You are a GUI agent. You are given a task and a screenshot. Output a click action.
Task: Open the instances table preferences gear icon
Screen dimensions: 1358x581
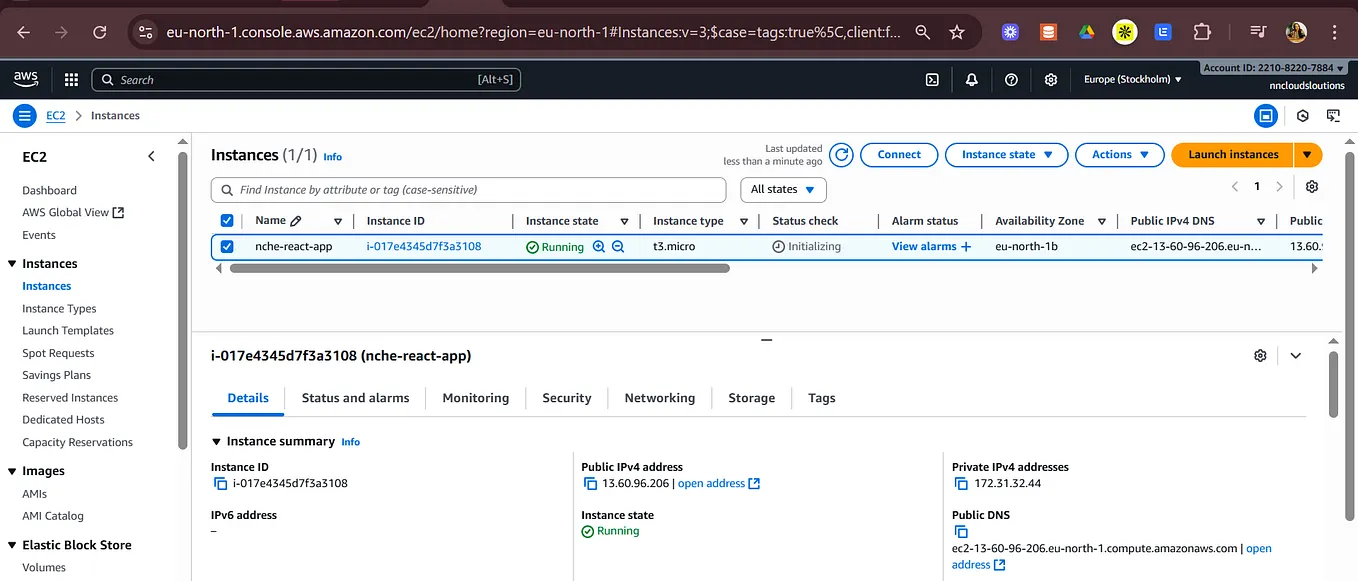coord(1311,187)
